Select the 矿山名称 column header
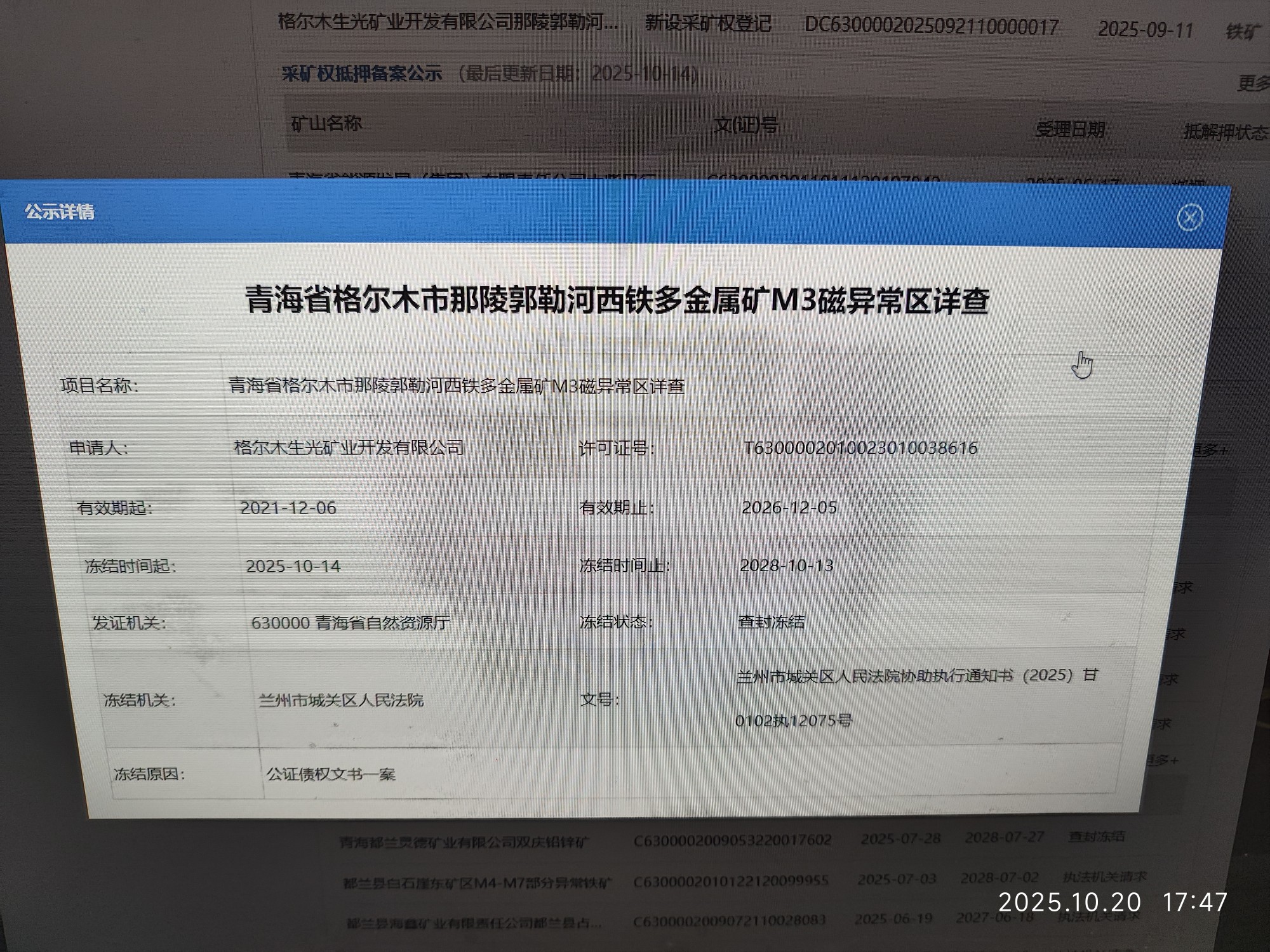 coord(326,123)
